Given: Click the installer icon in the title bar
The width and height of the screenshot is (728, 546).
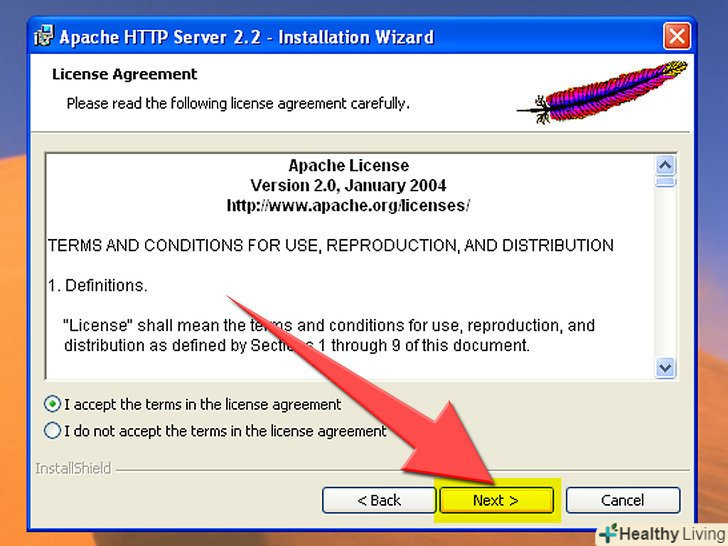Looking at the screenshot, I should coord(44,36).
